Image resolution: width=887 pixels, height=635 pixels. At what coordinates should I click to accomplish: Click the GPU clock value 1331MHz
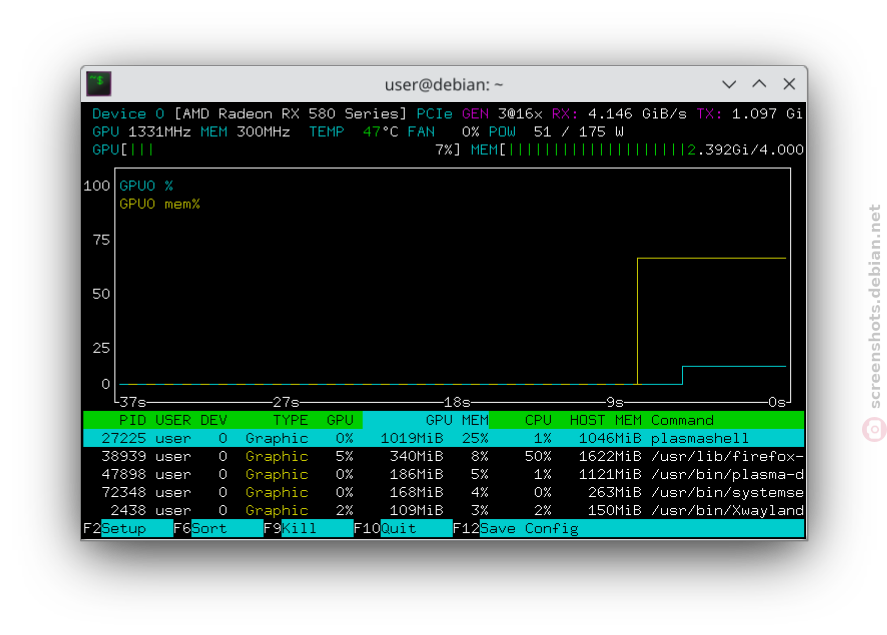[x=160, y=132]
